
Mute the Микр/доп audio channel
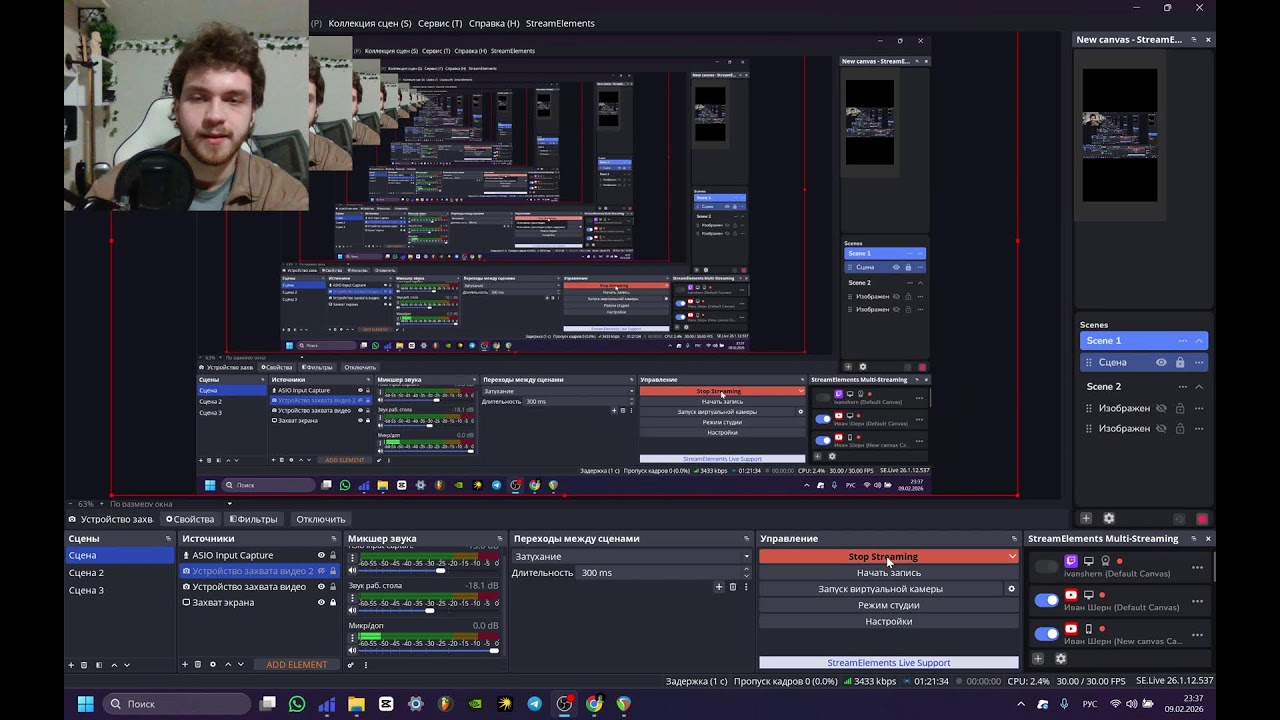pos(352,650)
